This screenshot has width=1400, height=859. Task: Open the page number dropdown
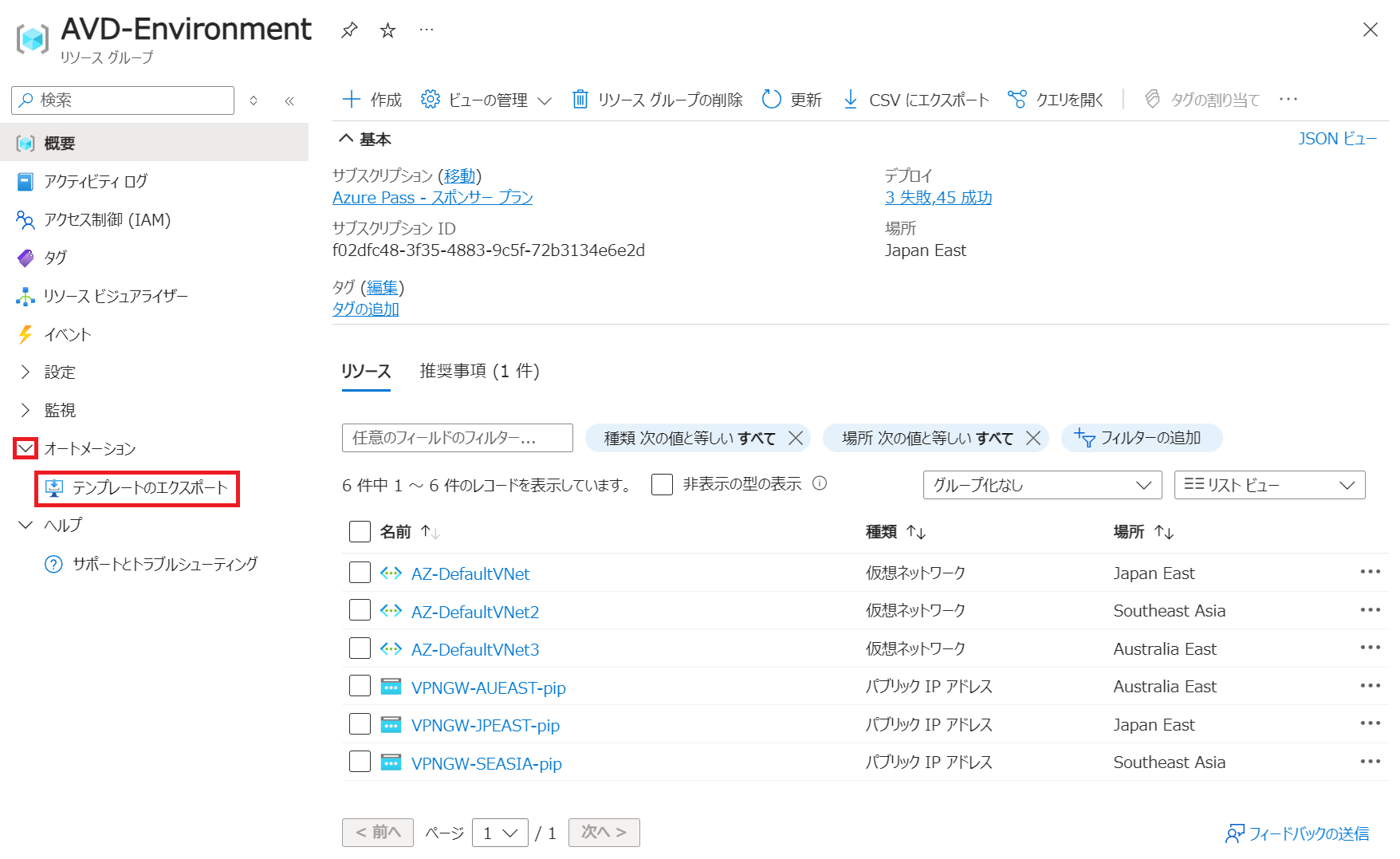(x=500, y=833)
